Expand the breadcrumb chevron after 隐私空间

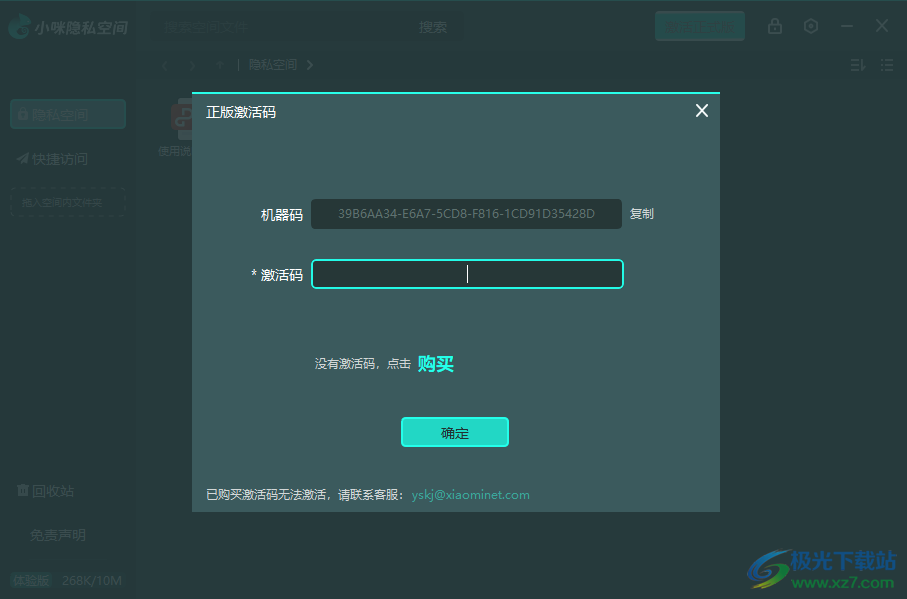(310, 64)
